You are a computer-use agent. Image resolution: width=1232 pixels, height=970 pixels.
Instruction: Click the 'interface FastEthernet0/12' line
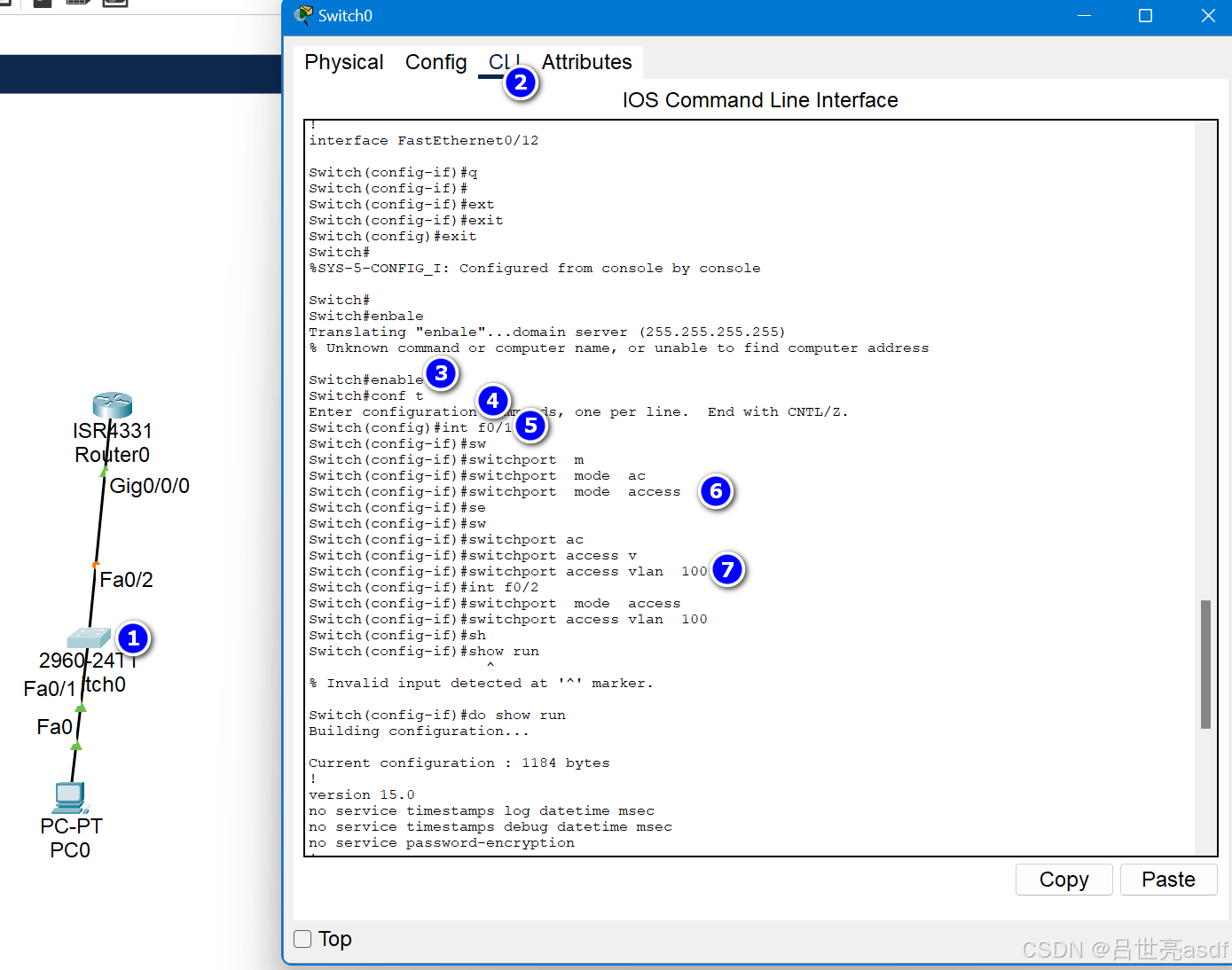pos(423,140)
